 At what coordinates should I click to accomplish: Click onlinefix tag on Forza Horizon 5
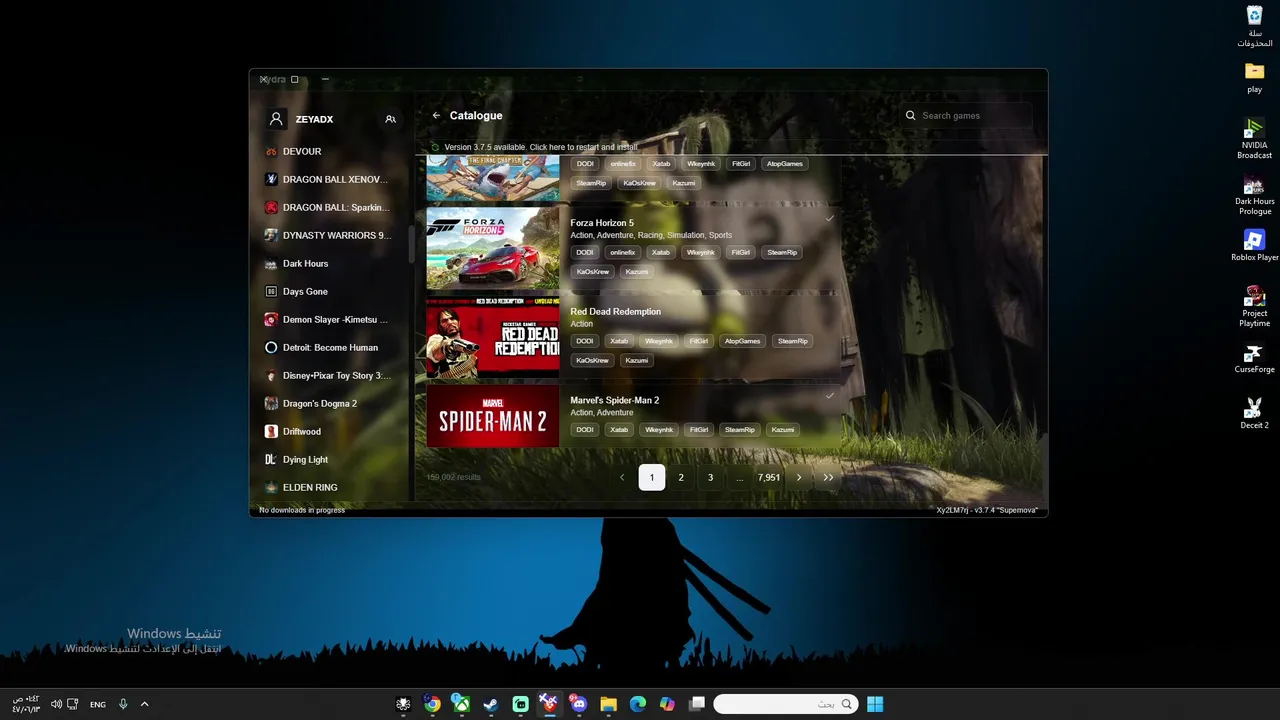(622, 253)
